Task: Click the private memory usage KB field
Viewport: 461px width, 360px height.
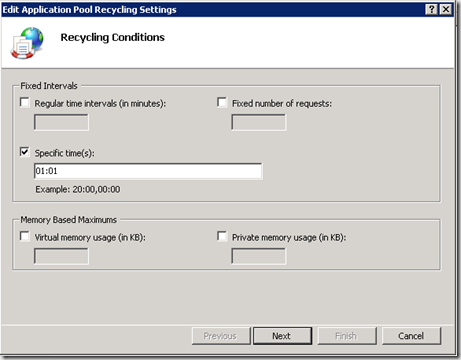Action: [259, 256]
